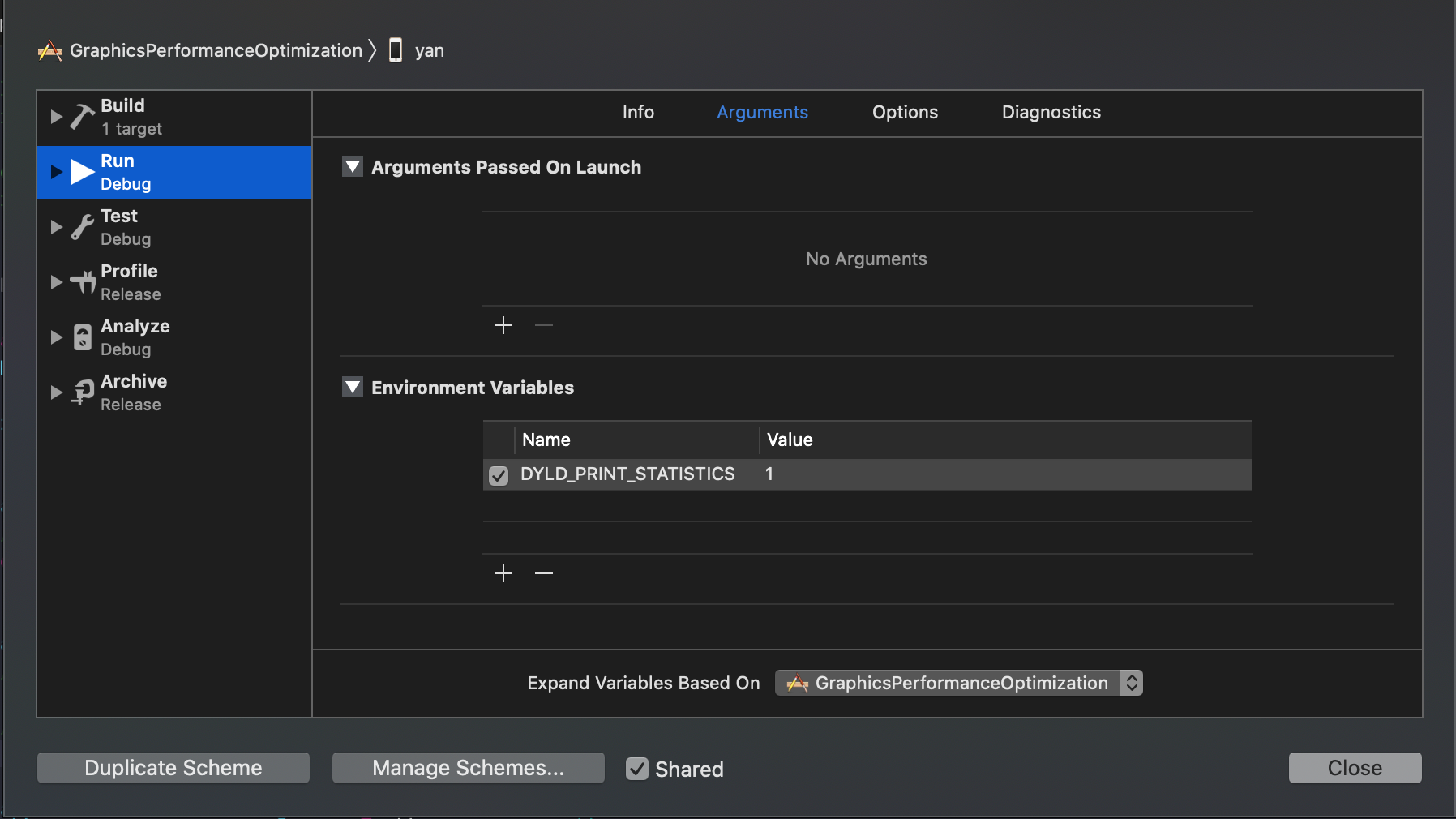Screen dimensions: 1456x819
Task: Click the Test wrench icon
Action: pos(82,227)
